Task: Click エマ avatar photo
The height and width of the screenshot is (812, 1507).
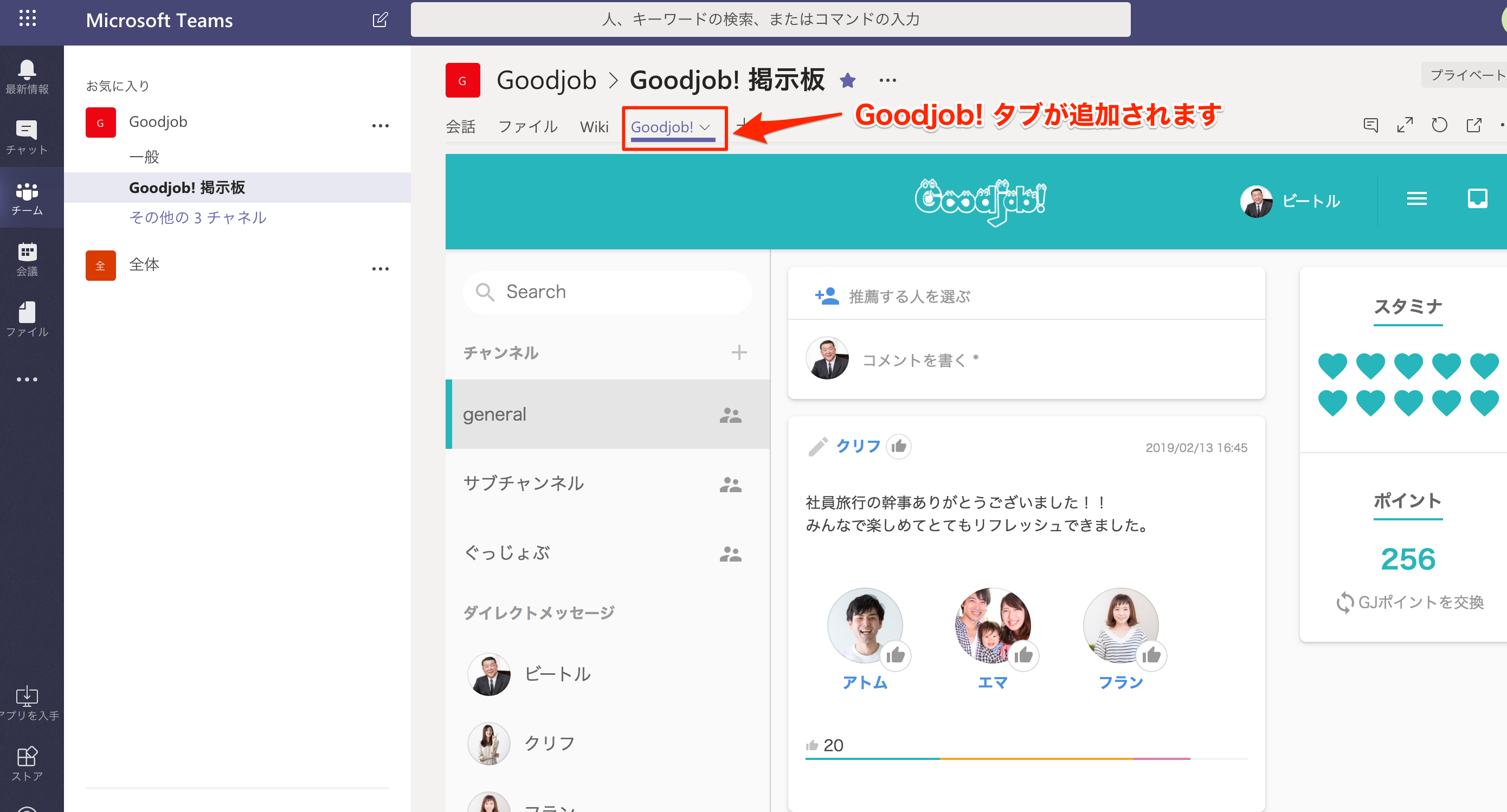Action: click(993, 626)
